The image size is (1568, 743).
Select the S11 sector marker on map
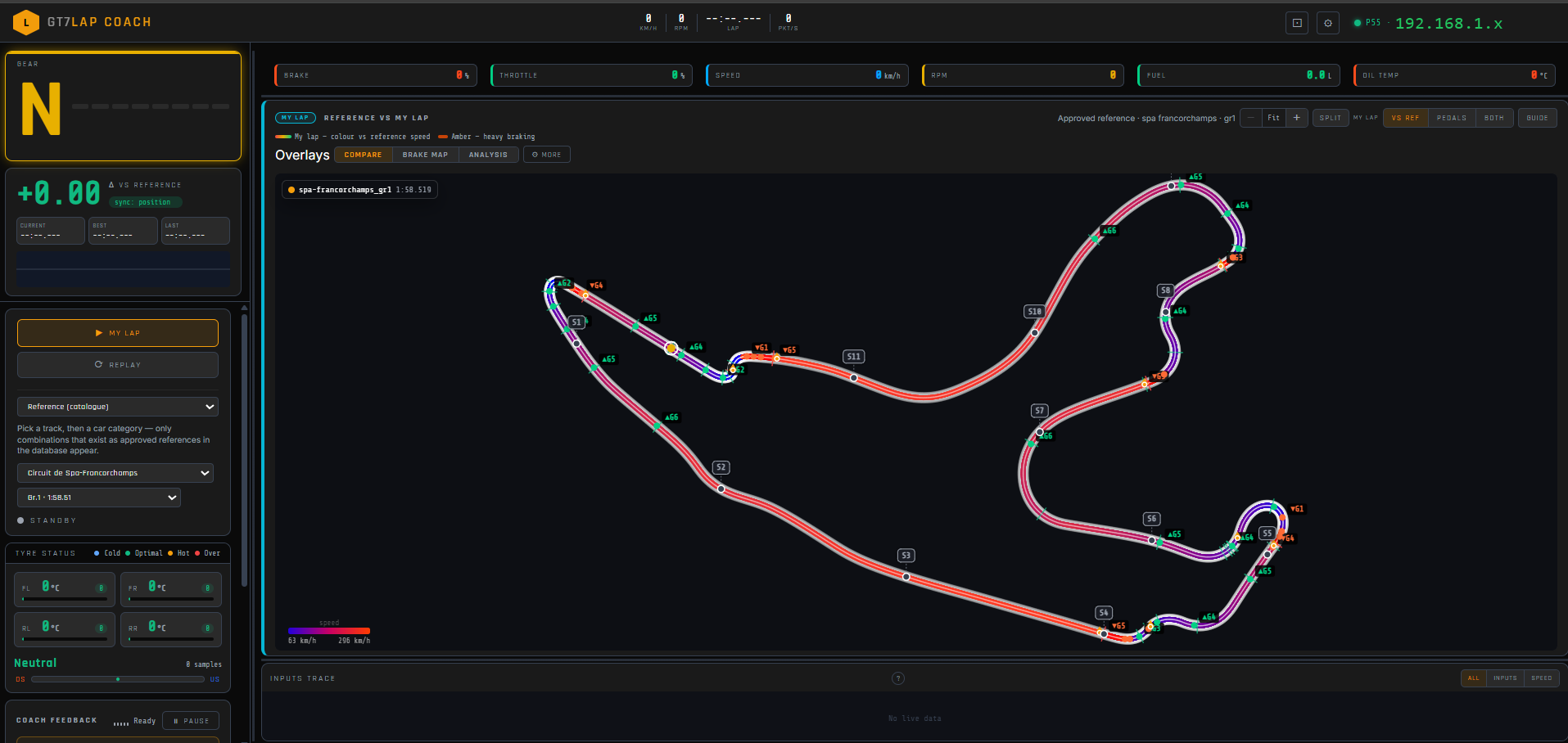pyautogui.click(x=853, y=357)
